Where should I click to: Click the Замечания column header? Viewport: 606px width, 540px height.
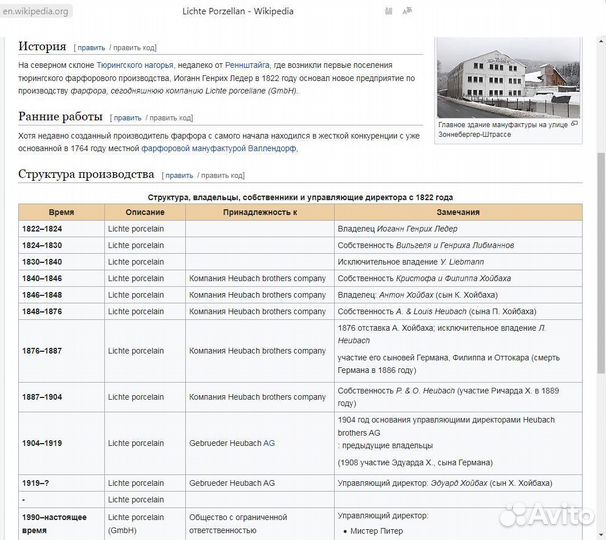(458, 212)
